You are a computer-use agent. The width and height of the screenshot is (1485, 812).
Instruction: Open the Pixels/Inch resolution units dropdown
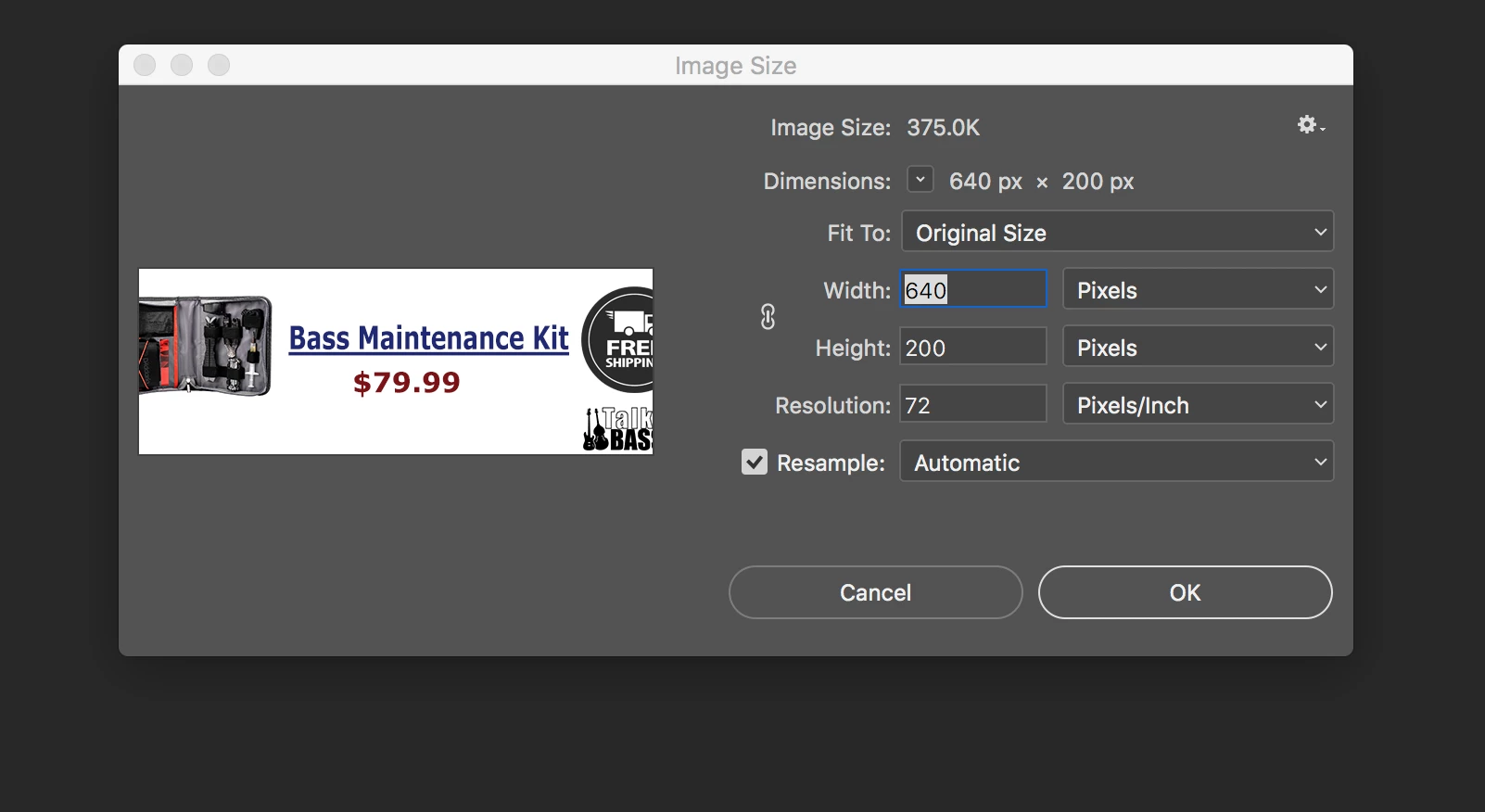tap(1198, 404)
